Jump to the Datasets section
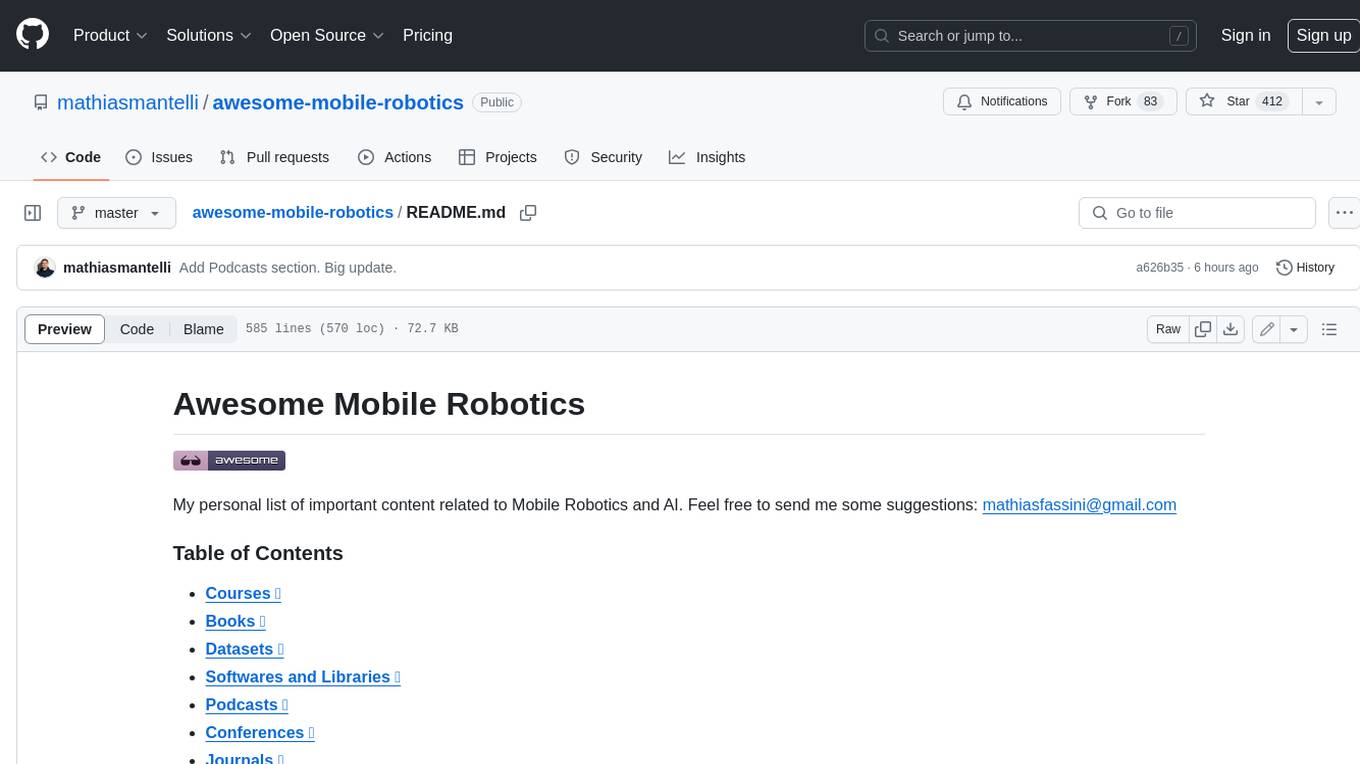The image size is (1360, 764). click(x=245, y=649)
